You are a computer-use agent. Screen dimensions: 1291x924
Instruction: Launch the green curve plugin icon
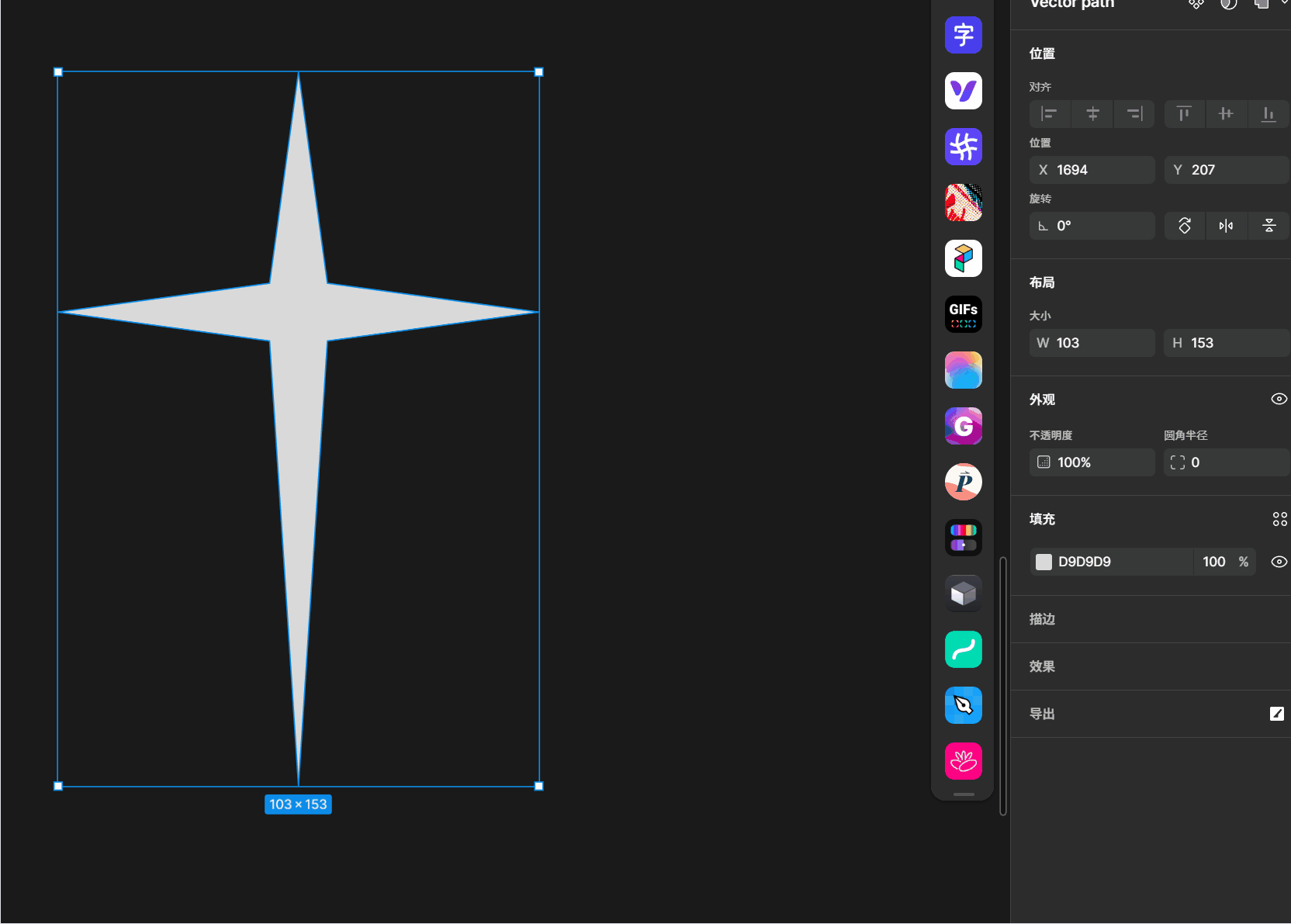coord(964,649)
